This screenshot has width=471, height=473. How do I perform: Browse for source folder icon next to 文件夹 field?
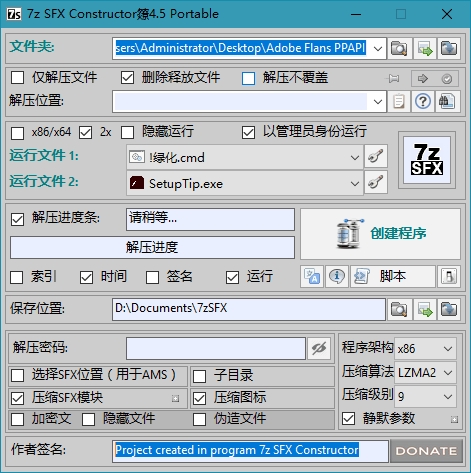399,49
